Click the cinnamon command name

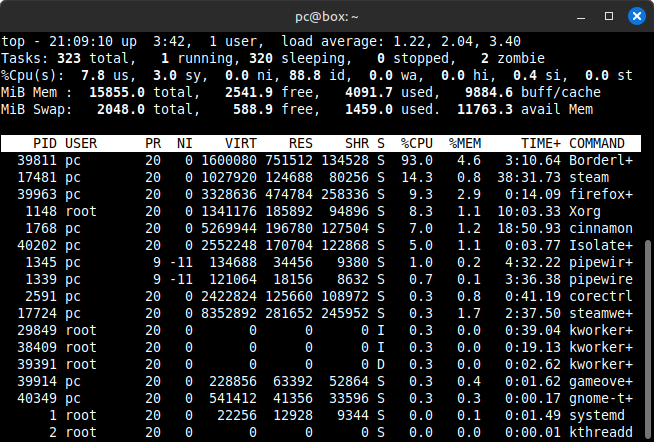(601, 229)
